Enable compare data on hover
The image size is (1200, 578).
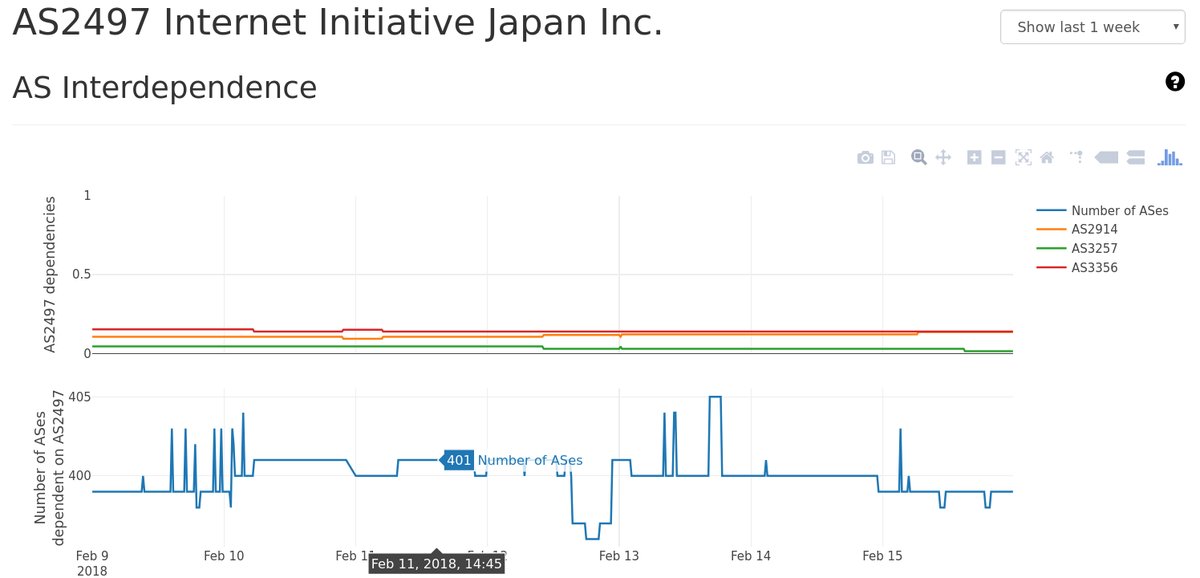(x=1135, y=157)
